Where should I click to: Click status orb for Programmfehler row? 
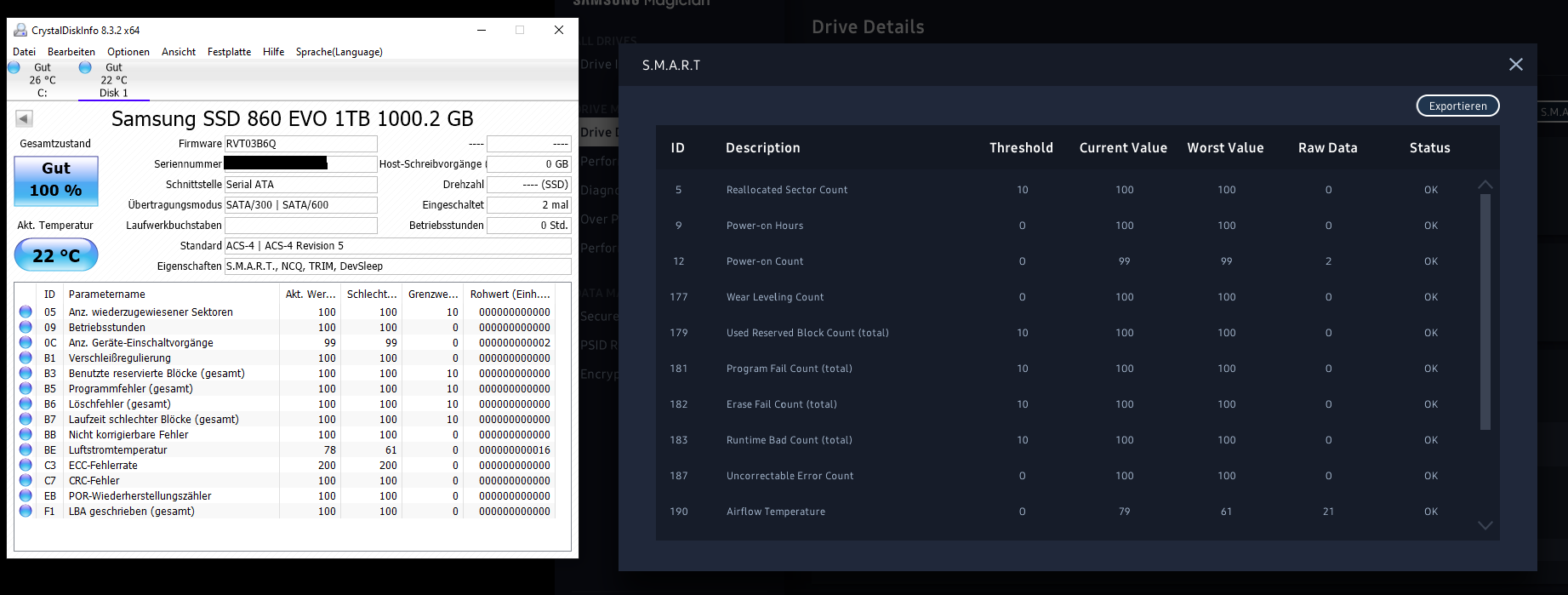click(x=26, y=389)
